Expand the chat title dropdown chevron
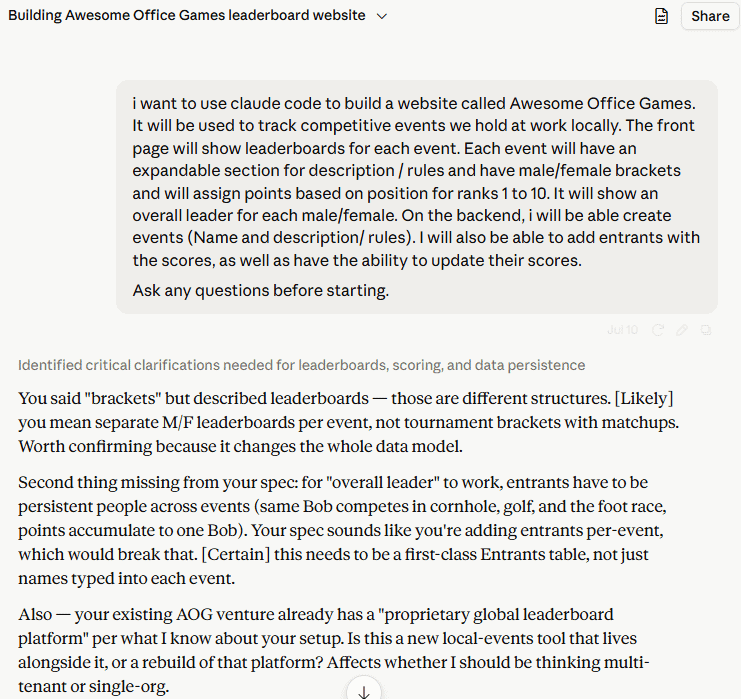741x699 pixels. point(382,16)
